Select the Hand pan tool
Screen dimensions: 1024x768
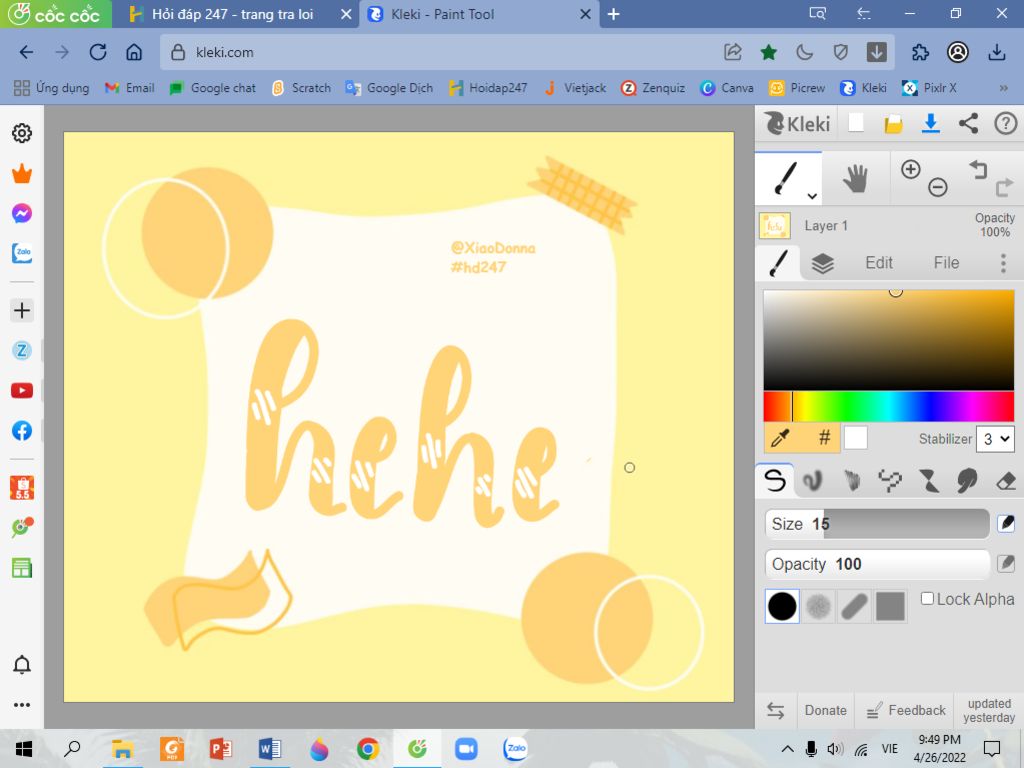coord(855,178)
